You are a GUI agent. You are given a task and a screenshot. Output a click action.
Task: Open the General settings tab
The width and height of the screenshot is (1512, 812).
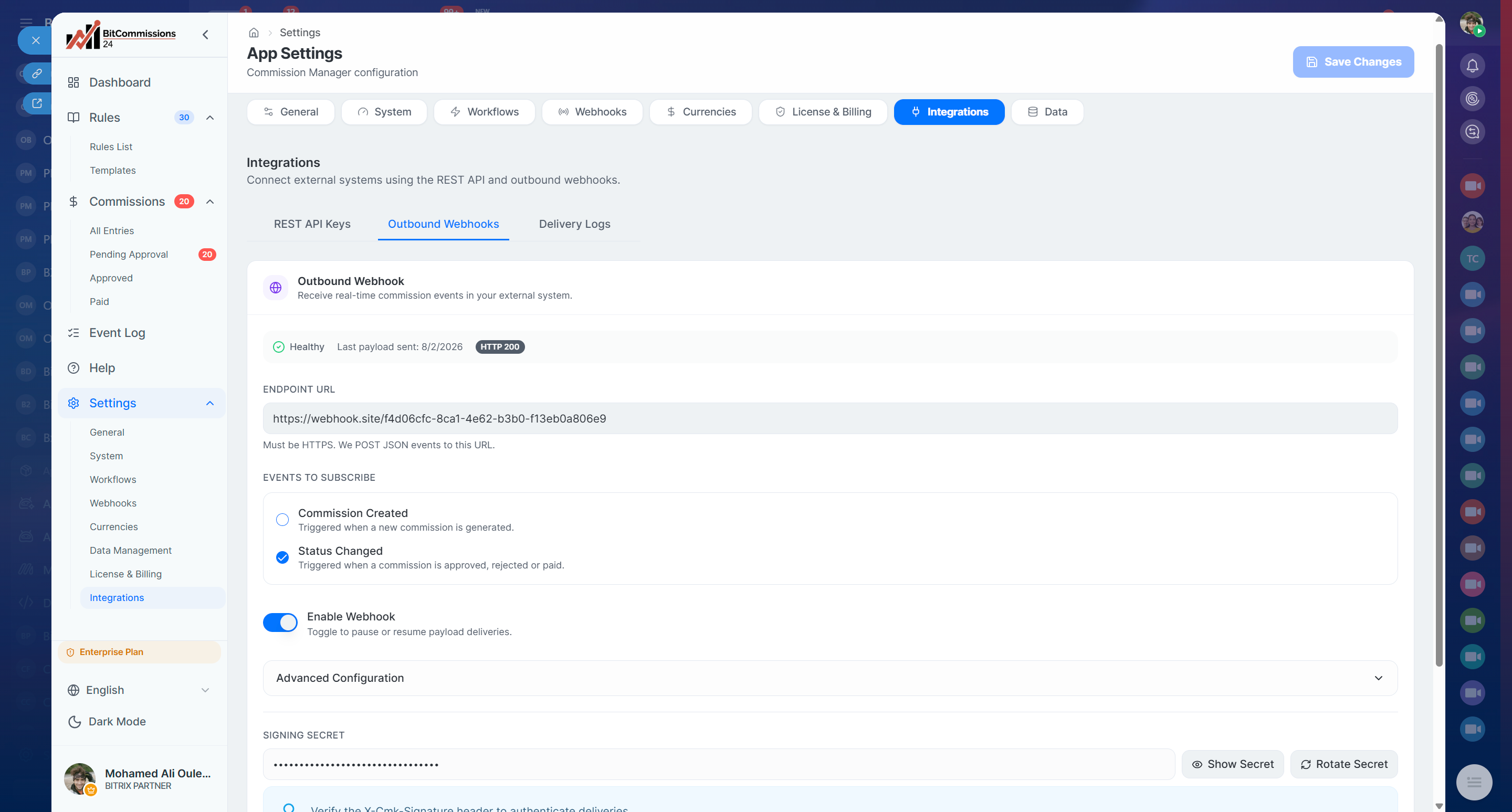pyautogui.click(x=290, y=112)
